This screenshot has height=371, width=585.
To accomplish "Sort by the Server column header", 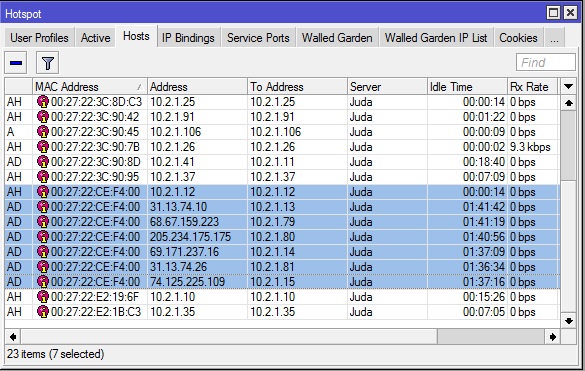I will coord(387,87).
